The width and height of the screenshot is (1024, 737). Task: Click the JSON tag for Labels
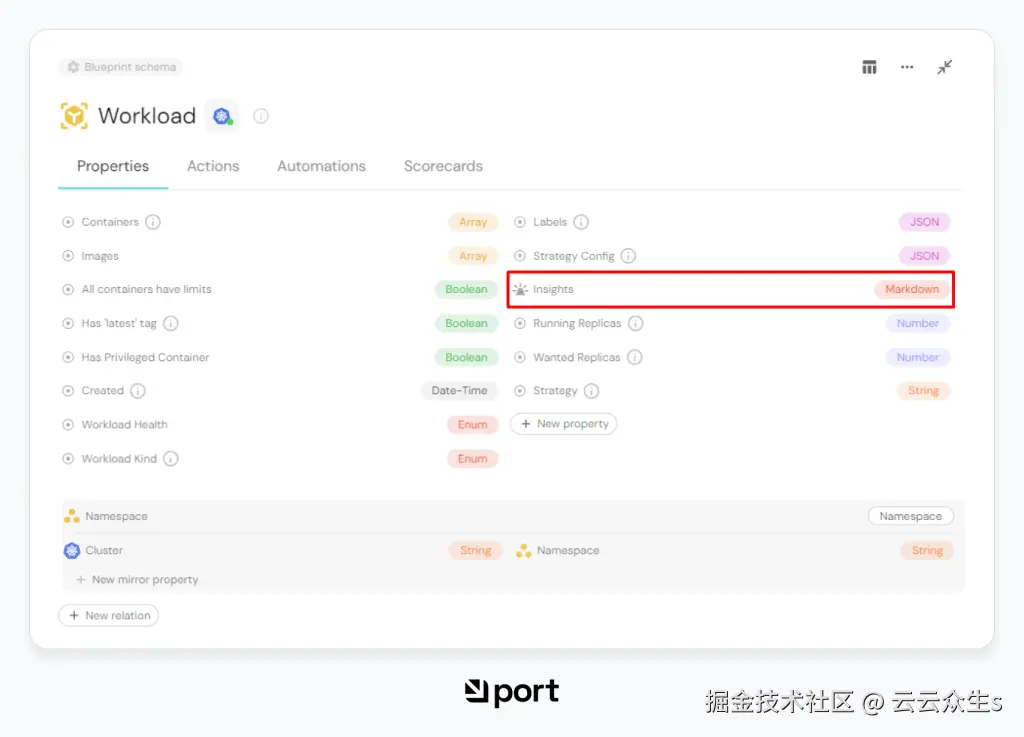click(x=924, y=222)
